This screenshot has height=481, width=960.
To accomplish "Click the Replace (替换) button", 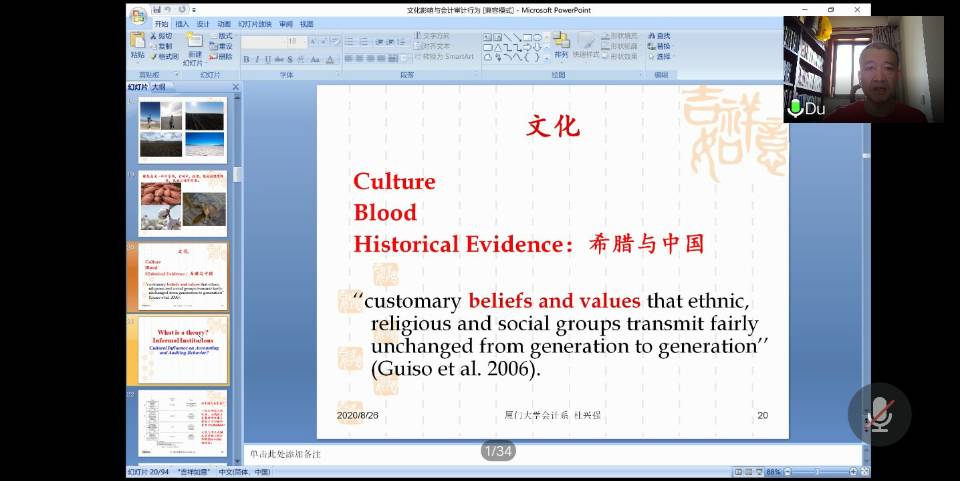I will tap(659, 46).
